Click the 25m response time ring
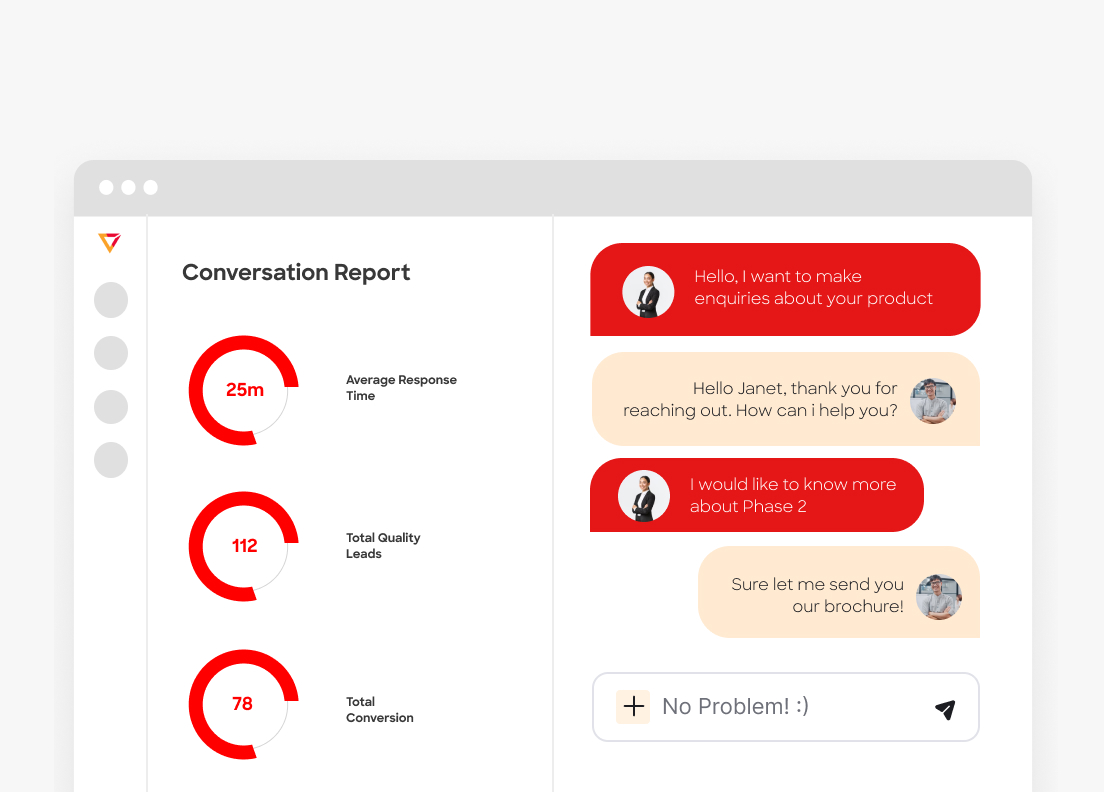This screenshot has width=1104, height=792. coord(244,390)
